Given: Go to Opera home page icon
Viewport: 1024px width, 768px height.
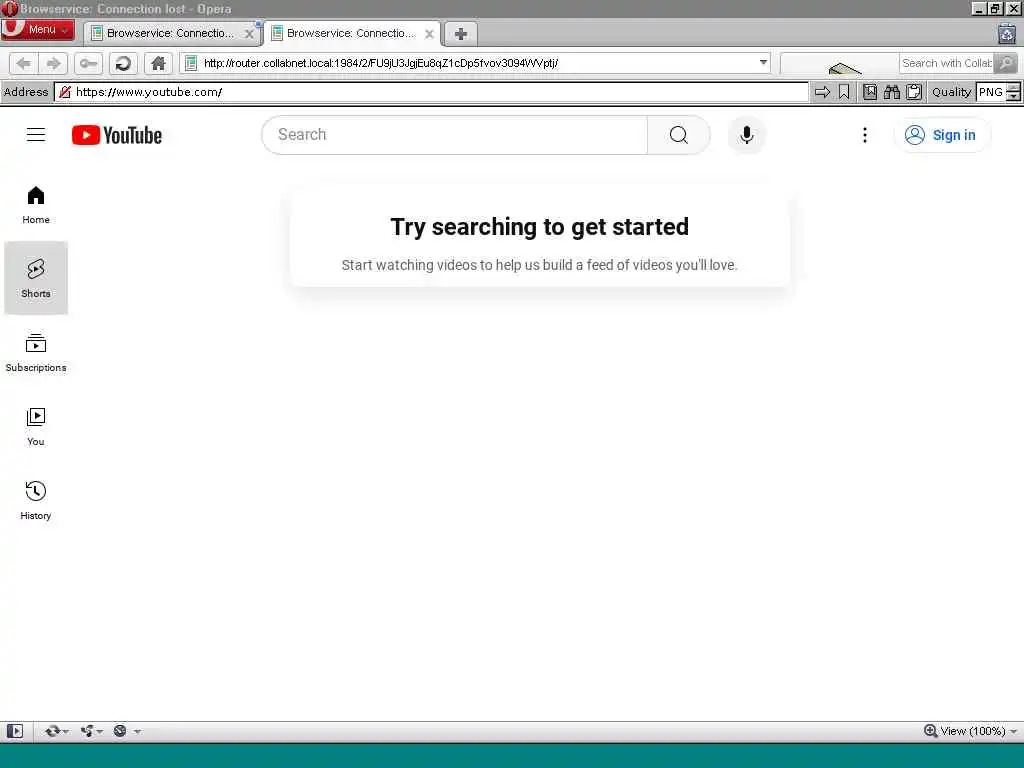Looking at the screenshot, I should pyautogui.click(x=158, y=63).
